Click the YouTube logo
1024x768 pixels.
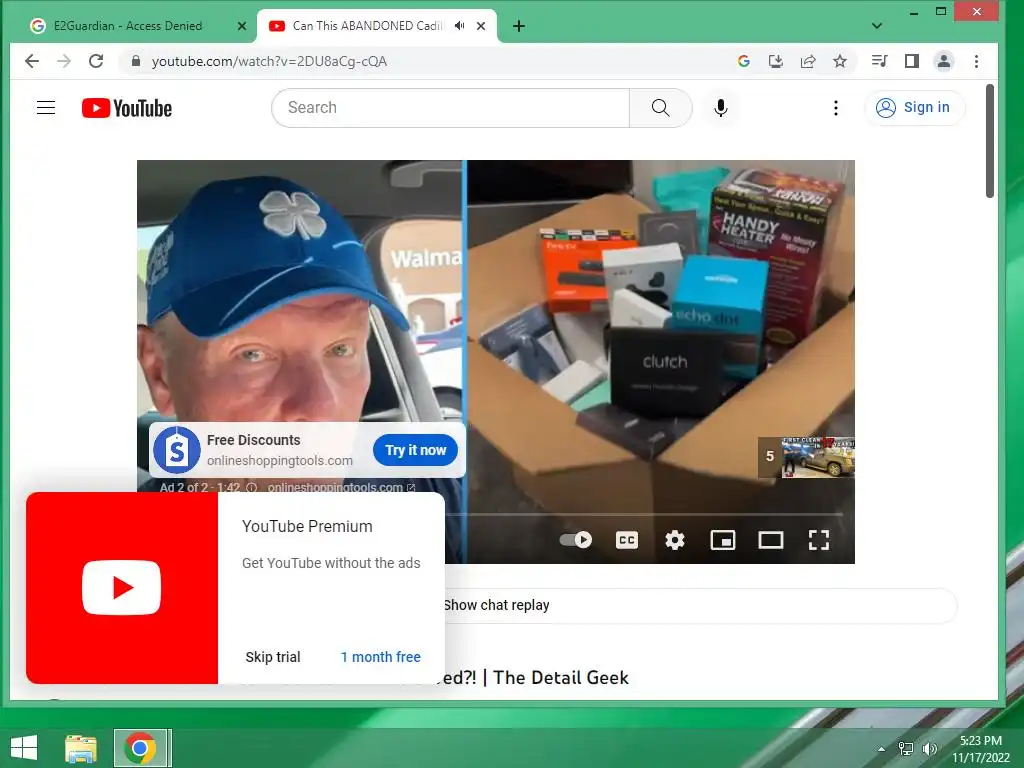click(127, 108)
